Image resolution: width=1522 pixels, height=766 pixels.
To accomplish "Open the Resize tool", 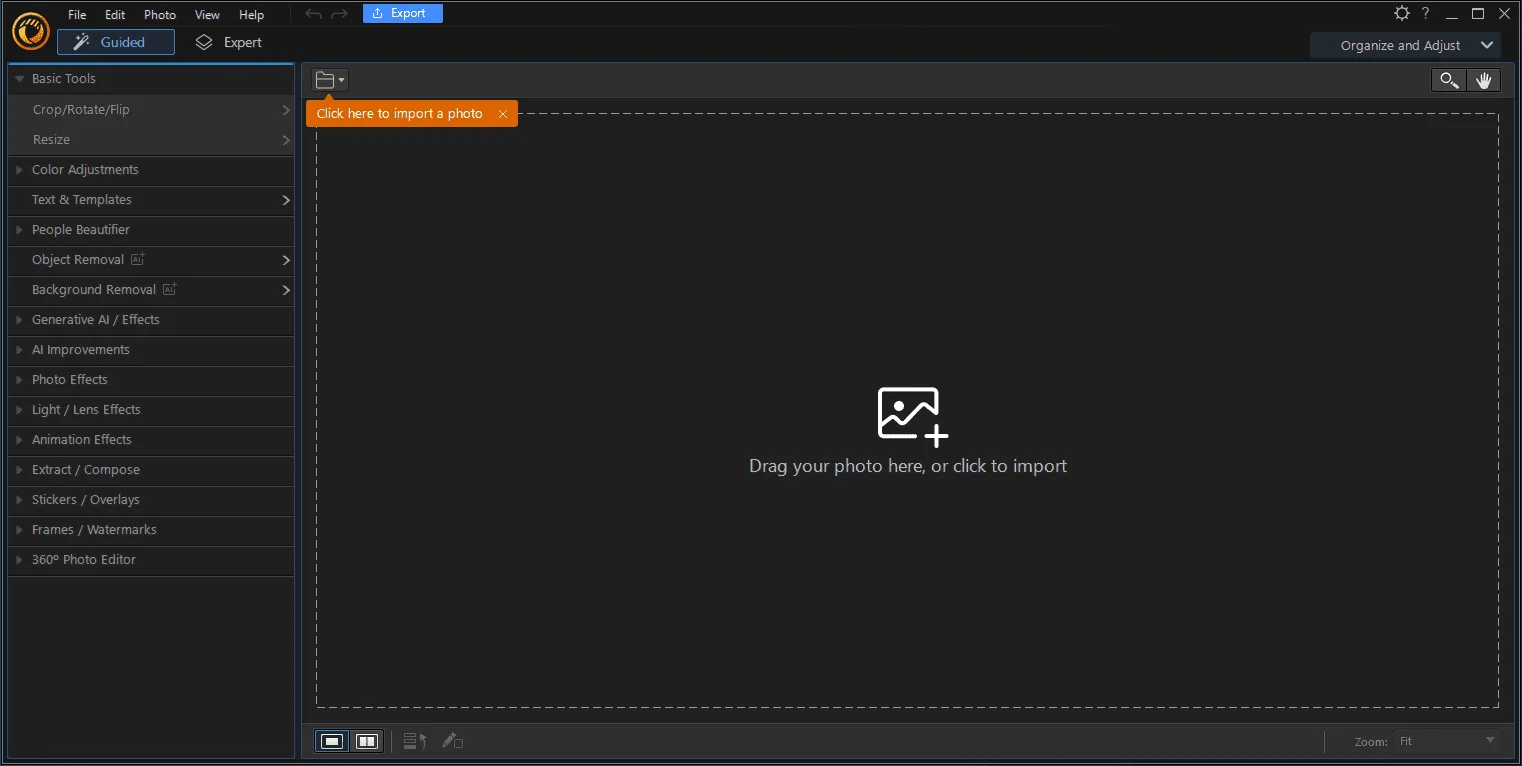I will click(x=151, y=140).
